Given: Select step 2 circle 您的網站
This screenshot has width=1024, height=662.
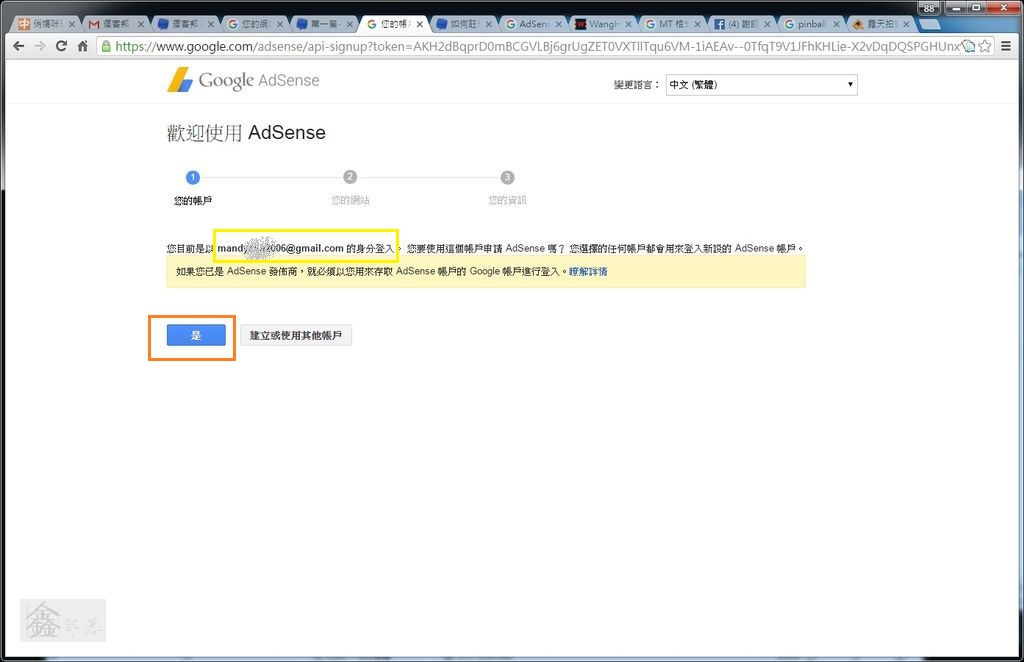Looking at the screenshot, I should pos(350,177).
